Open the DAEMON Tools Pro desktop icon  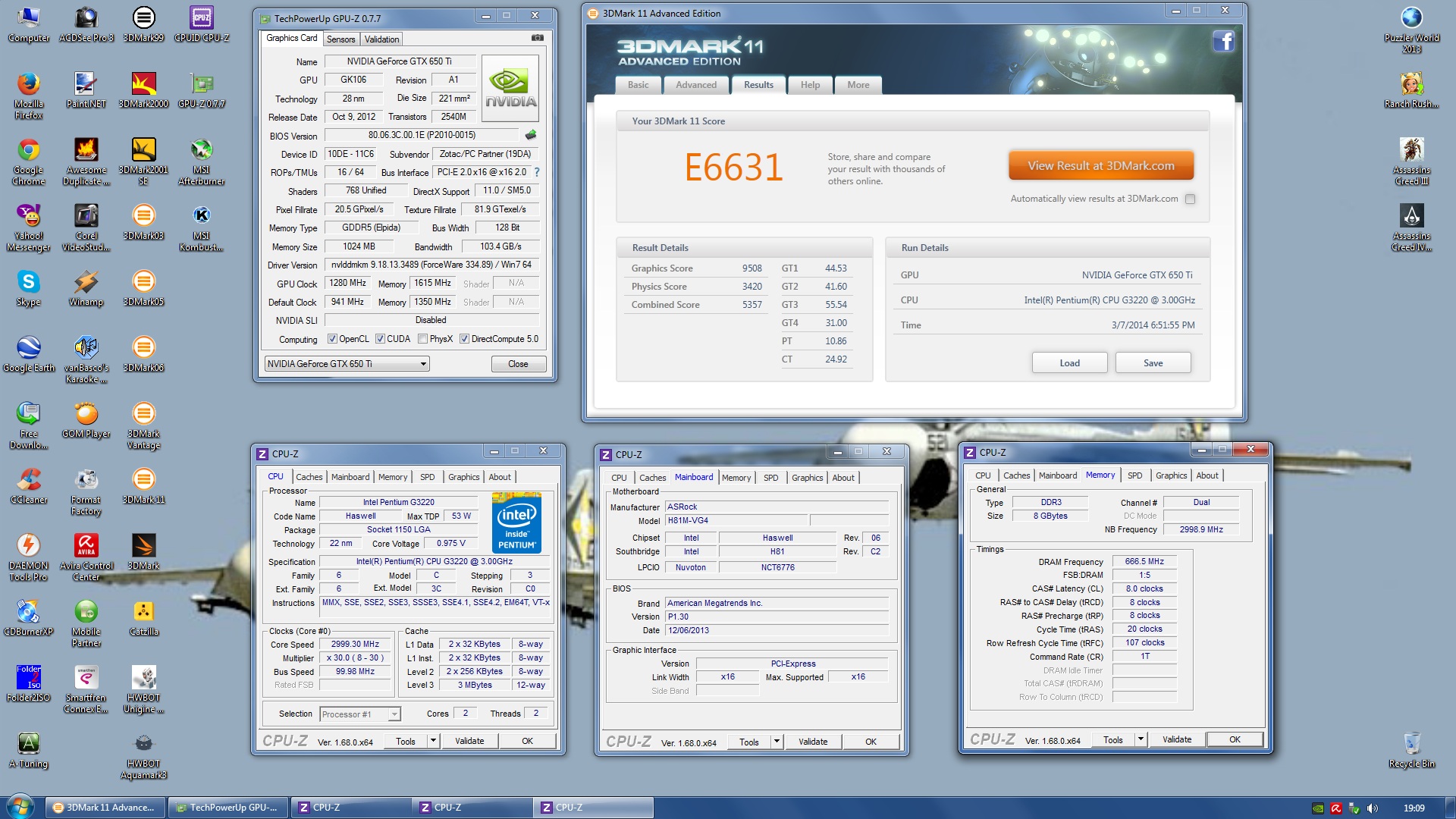pyautogui.click(x=28, y=557)
